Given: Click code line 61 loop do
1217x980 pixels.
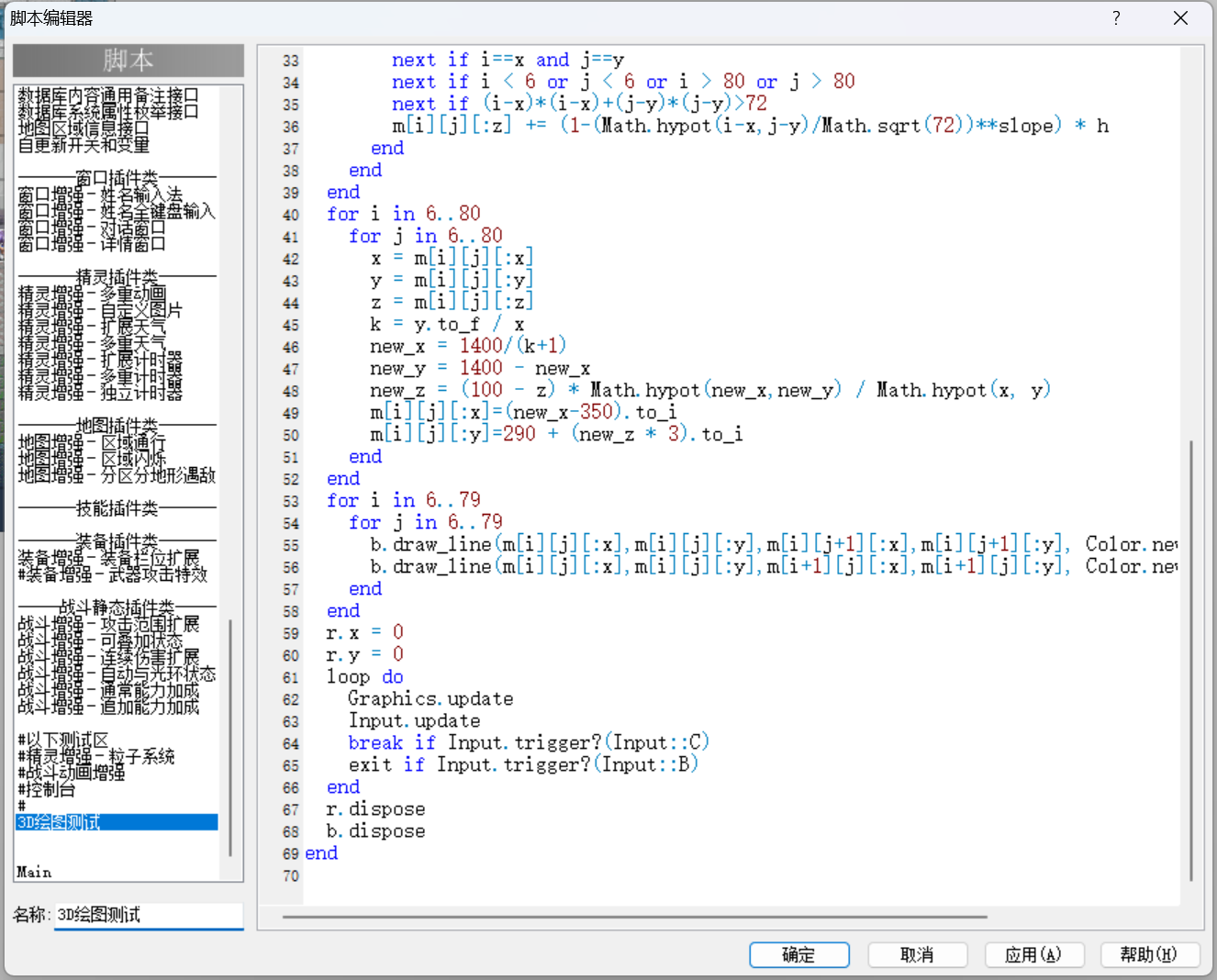Looking at the screenshot, I should [364, 676].
